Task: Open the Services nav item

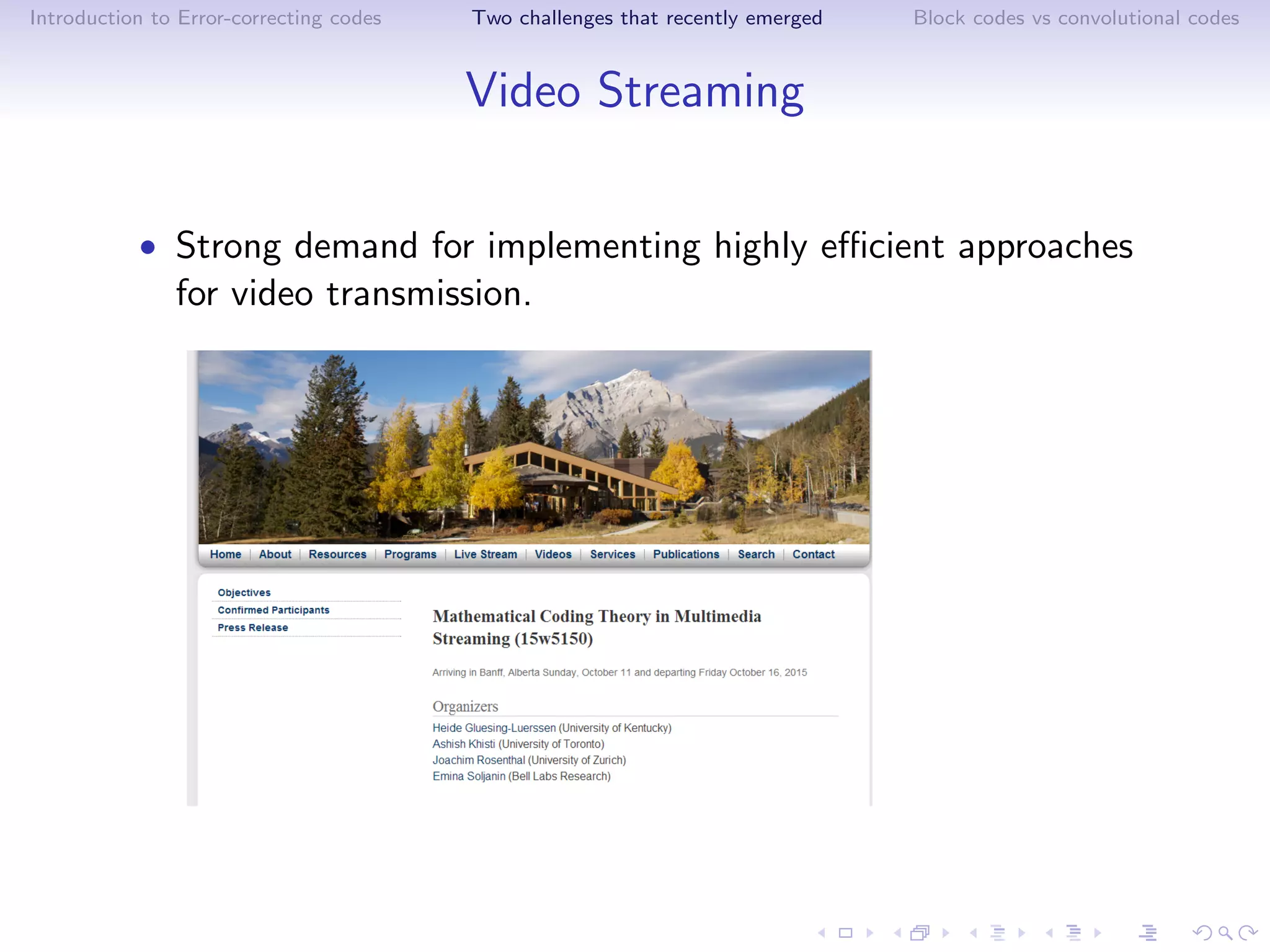Action: tap(613, 554)
